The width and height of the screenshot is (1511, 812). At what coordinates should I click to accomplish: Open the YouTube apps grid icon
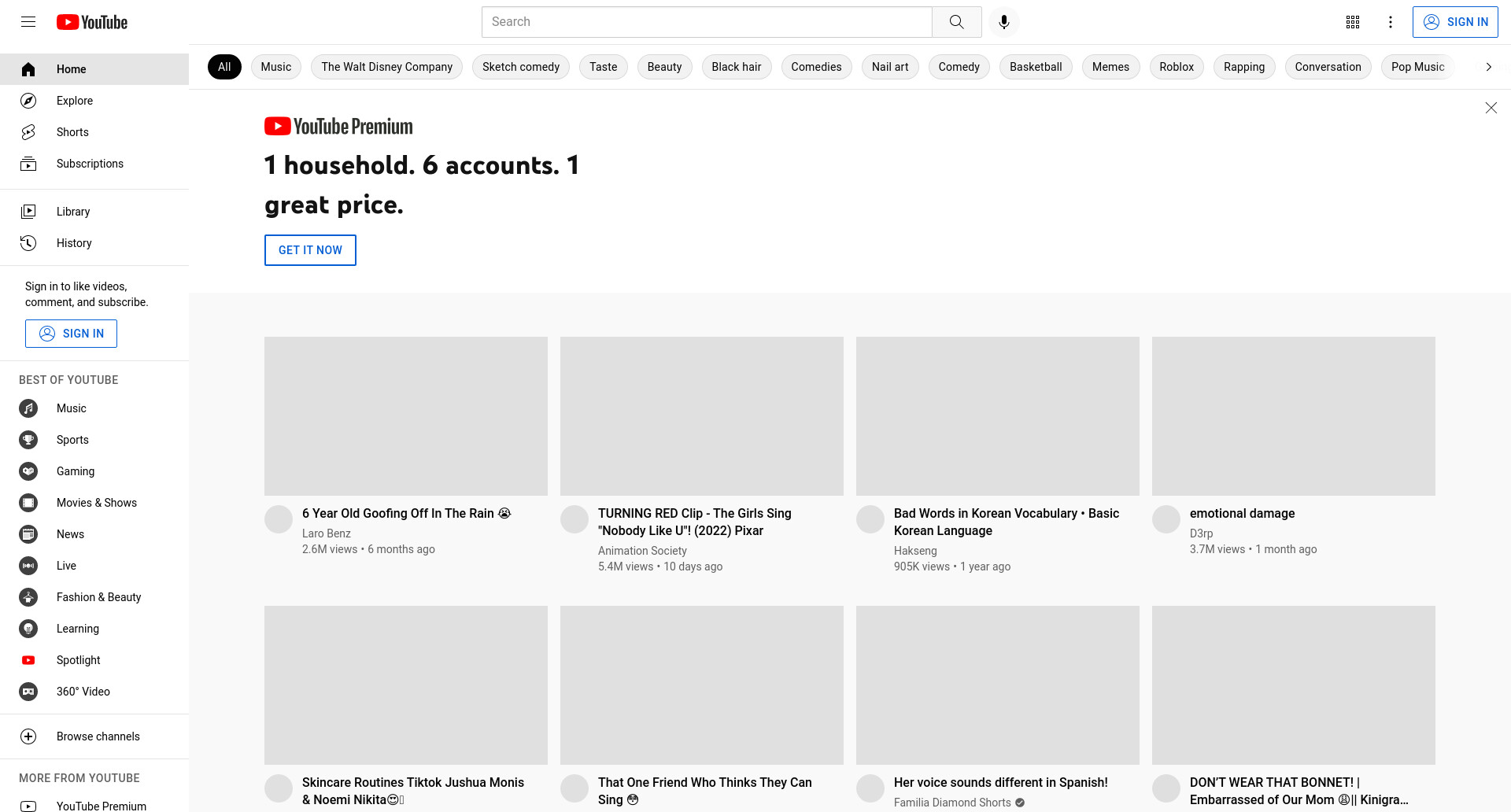[1353, 22]
